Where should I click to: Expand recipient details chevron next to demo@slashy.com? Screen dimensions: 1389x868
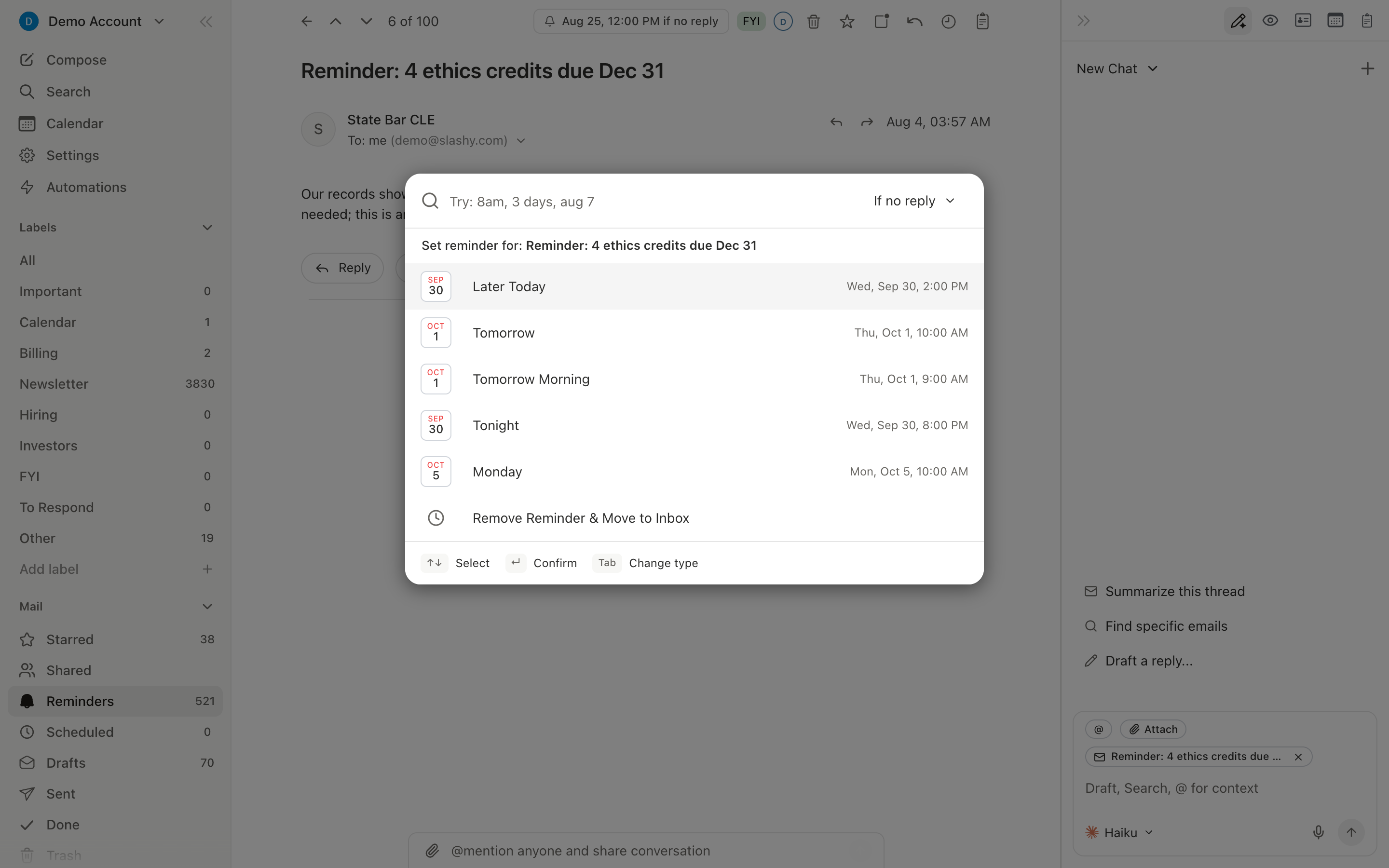point(520,141)
